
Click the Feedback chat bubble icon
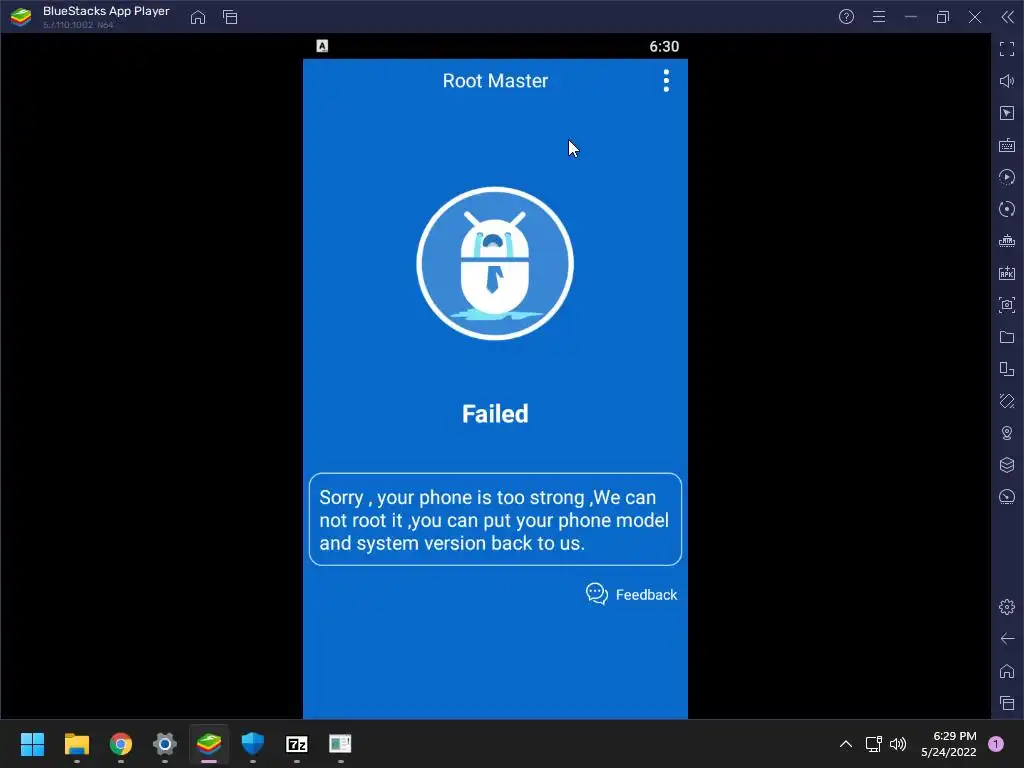[597, 594]
